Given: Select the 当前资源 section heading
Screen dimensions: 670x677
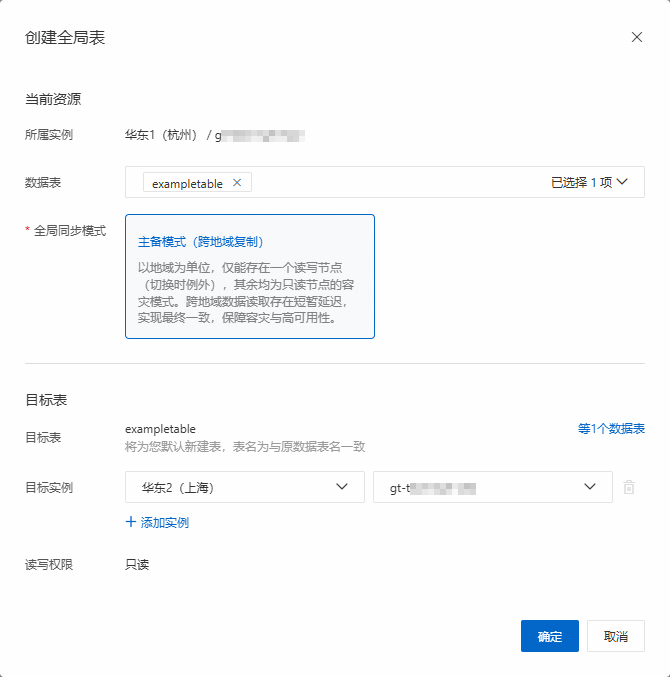Looking at the screenshot, I should tap(53, 99).
